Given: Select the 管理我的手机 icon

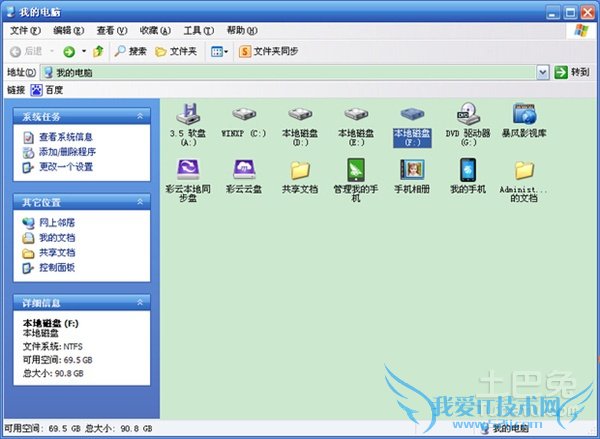Looking at the screenshot, I should pos(356,180).
